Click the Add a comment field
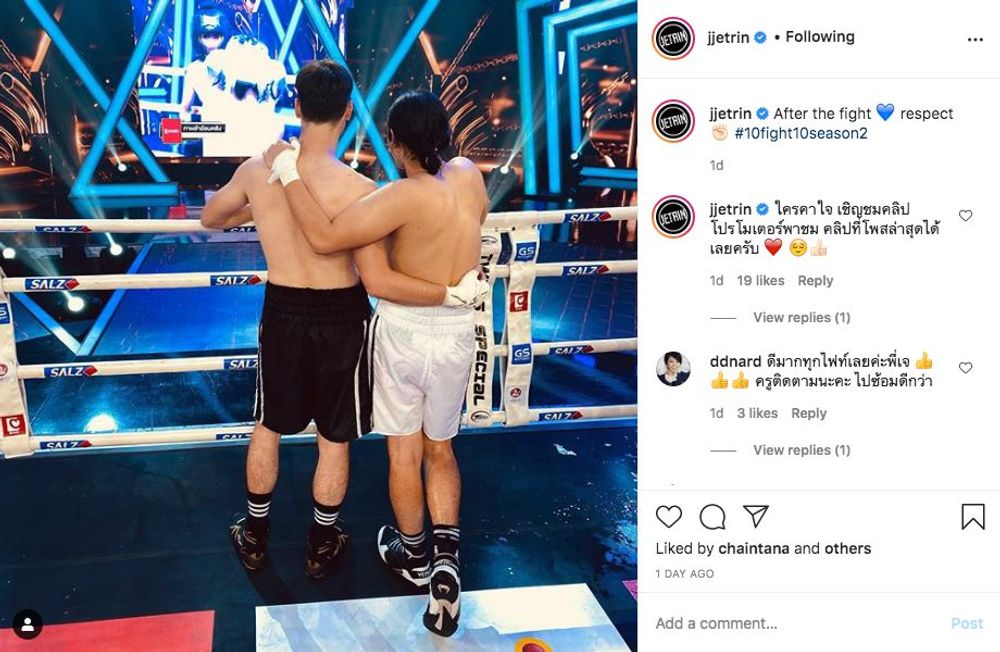This screenshot has width=1000, height=652. pos(797,623)
